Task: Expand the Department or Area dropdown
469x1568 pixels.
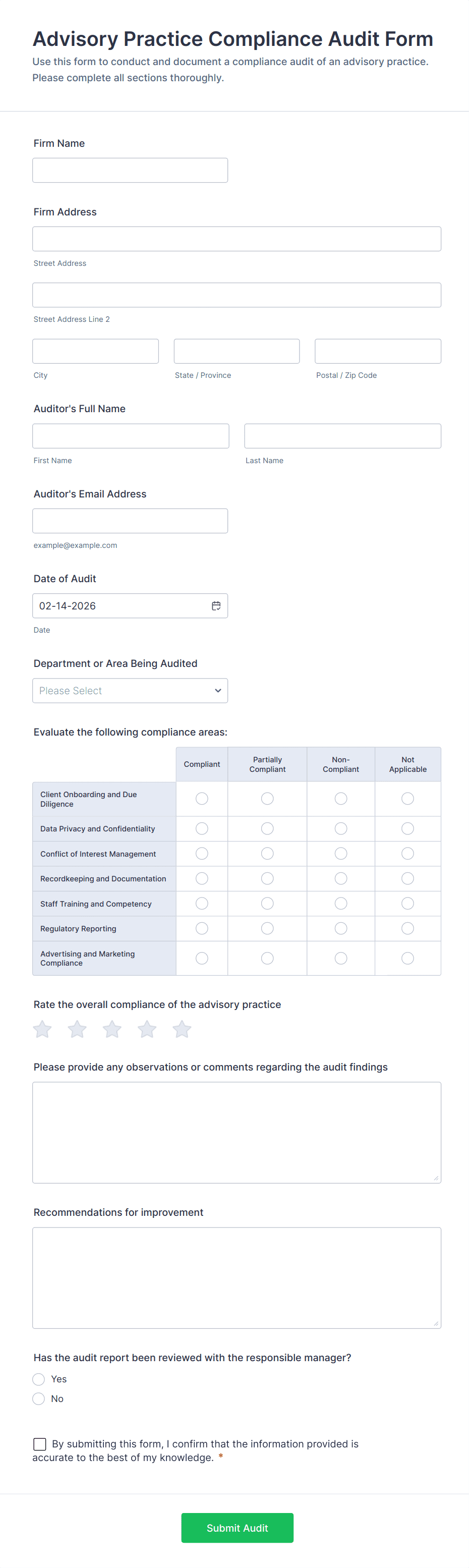Action: coord(130,691)
